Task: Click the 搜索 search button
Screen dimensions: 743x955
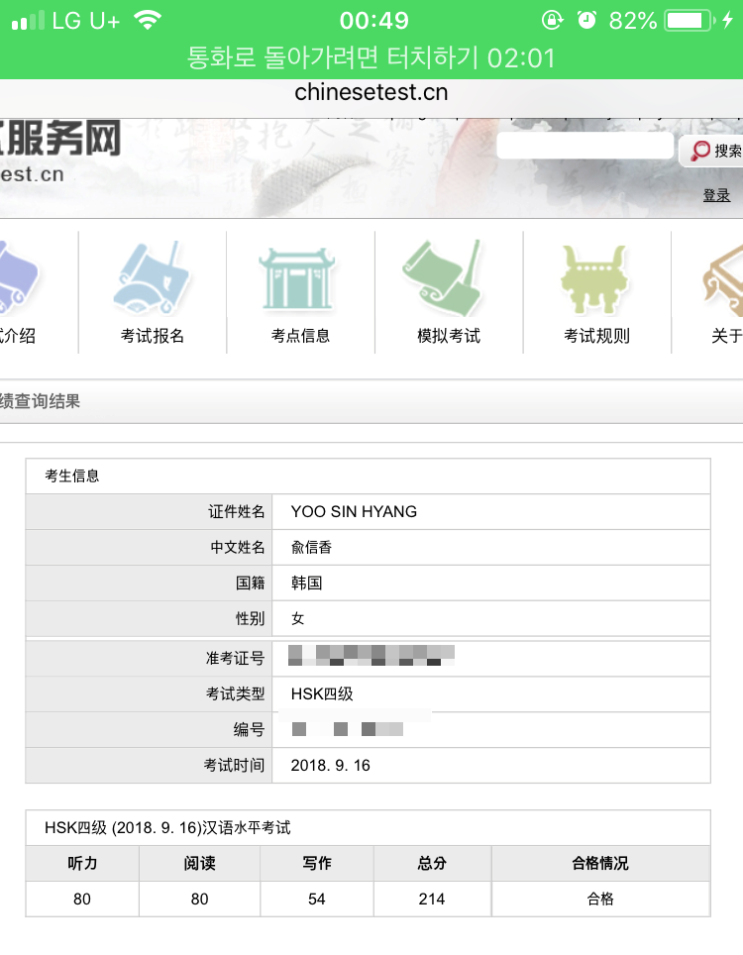Action: 713,150
